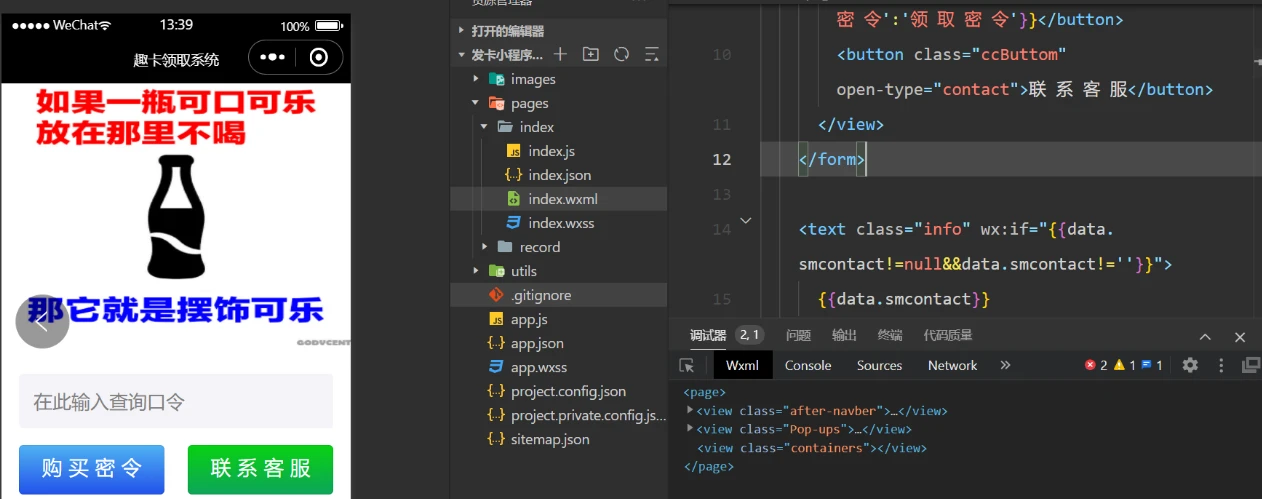Collapse all folders in the explorer
The height and width of the screenshot is (499, 1262).
coord(652,54)
